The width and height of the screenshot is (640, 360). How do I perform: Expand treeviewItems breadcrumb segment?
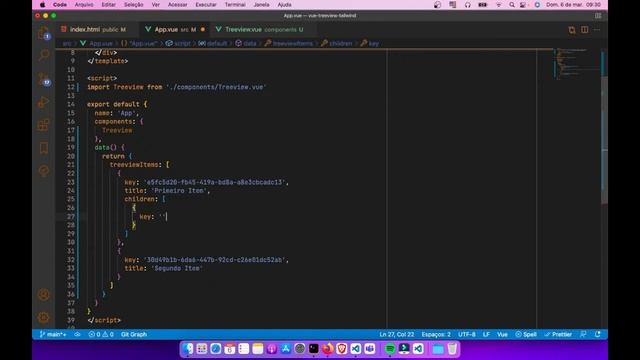(x=289, y=43)
